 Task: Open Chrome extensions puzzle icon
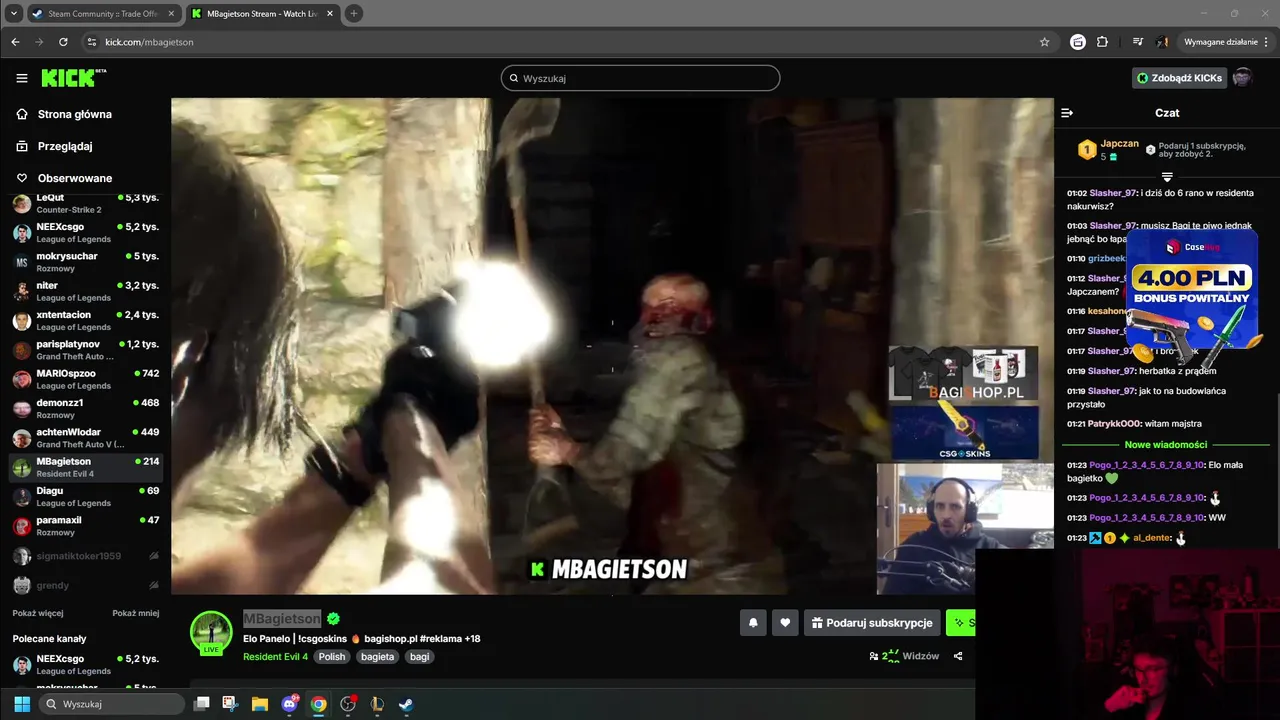[x=1102, y=42]
